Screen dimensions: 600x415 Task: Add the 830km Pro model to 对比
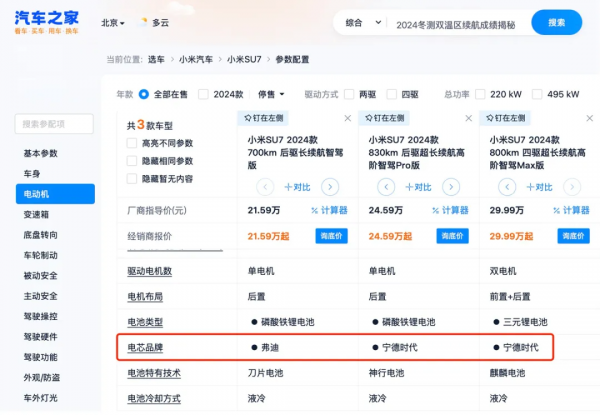point(418,187)
